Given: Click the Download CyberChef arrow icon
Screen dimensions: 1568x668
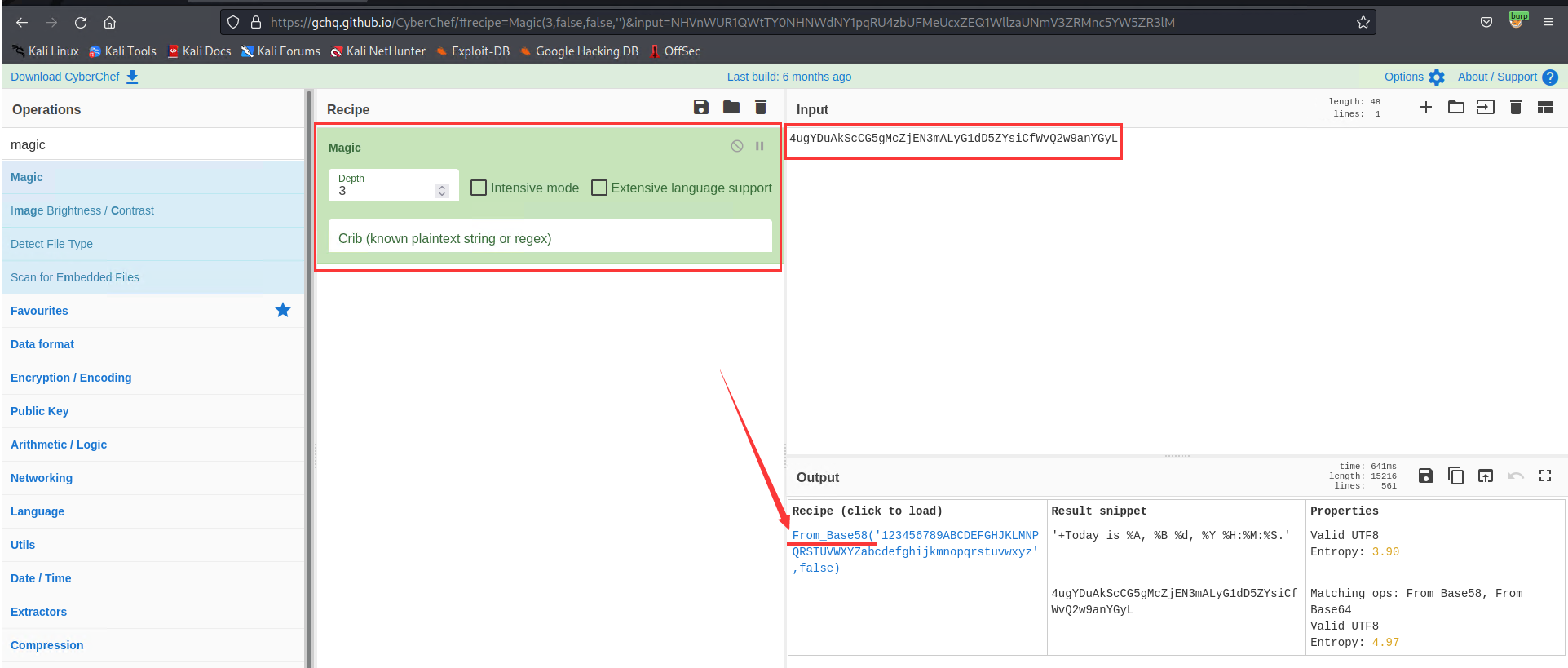Looking at the screenshot, I should point(132,77).
